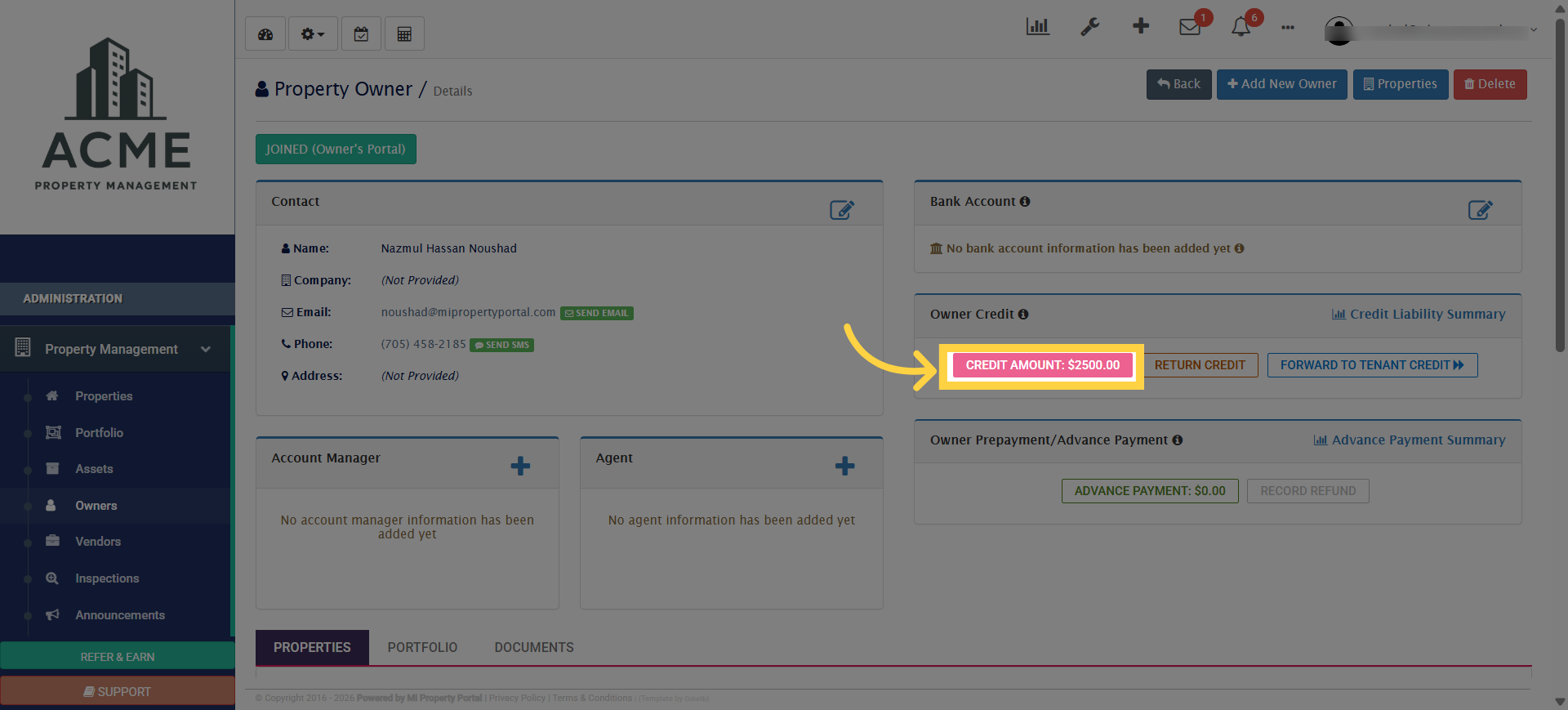
Task: Open the dashboard gauge icon
Action: [265, 34]
